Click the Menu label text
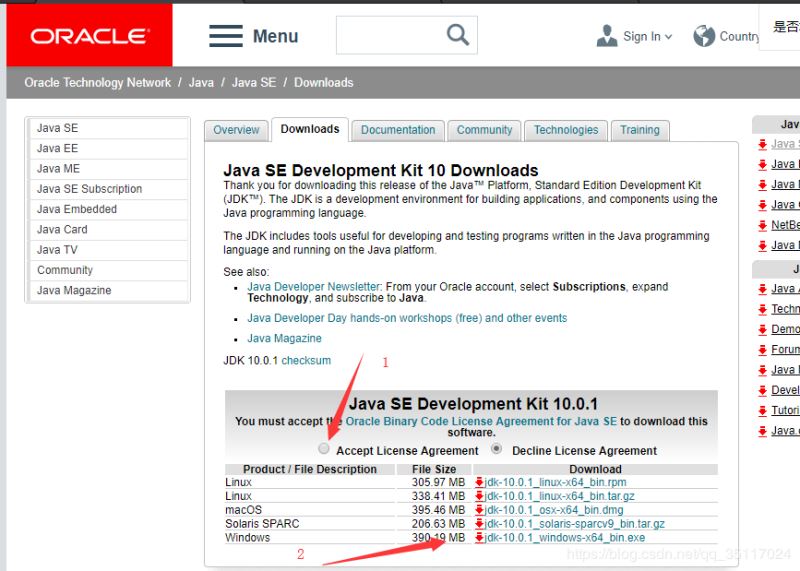Image resolution: width=800 pixels, height=571 pixels. click(276, 36)
